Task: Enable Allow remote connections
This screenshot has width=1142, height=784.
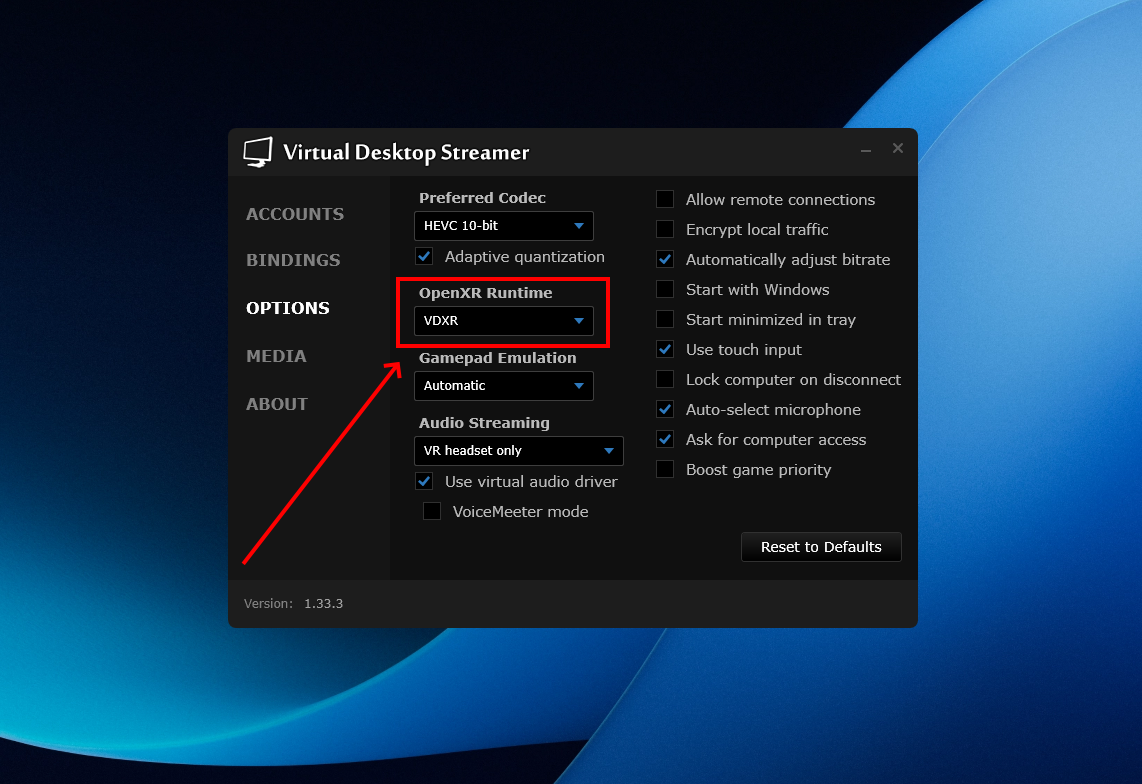Action: coord(665,200)
